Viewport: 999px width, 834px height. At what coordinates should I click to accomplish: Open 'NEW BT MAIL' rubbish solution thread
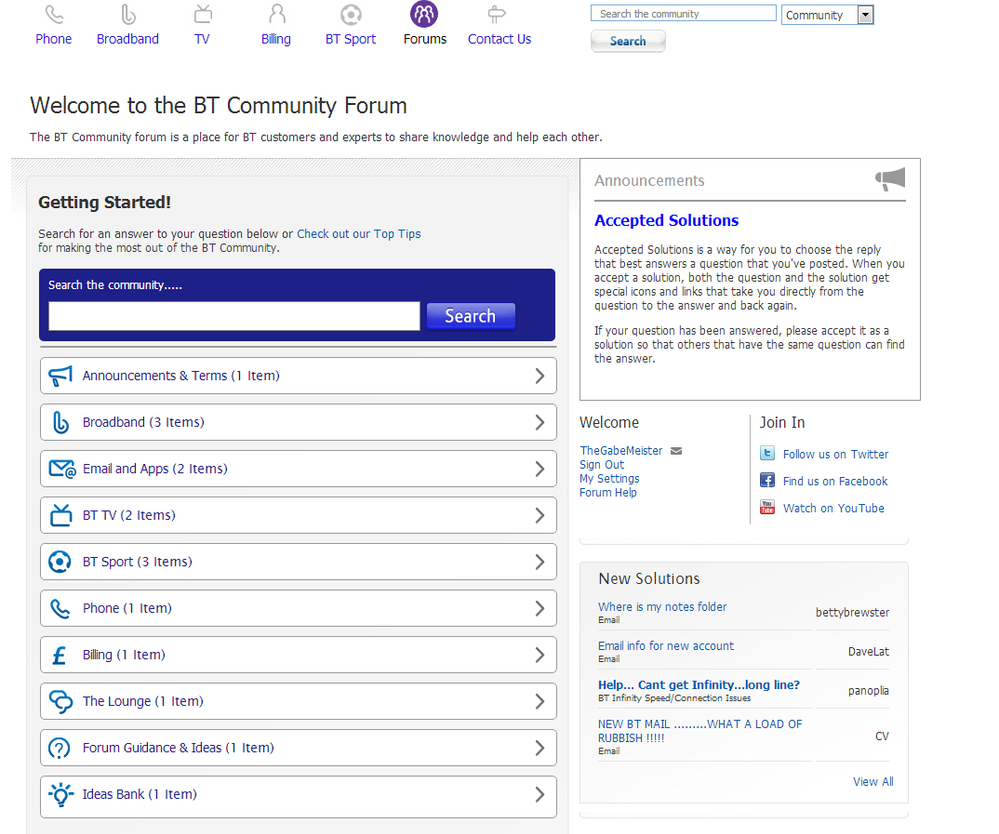coord(700,731)
